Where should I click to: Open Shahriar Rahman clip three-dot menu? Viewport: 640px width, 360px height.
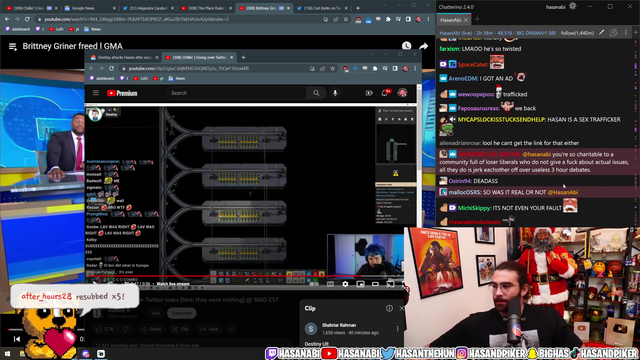tap(398, 329)
